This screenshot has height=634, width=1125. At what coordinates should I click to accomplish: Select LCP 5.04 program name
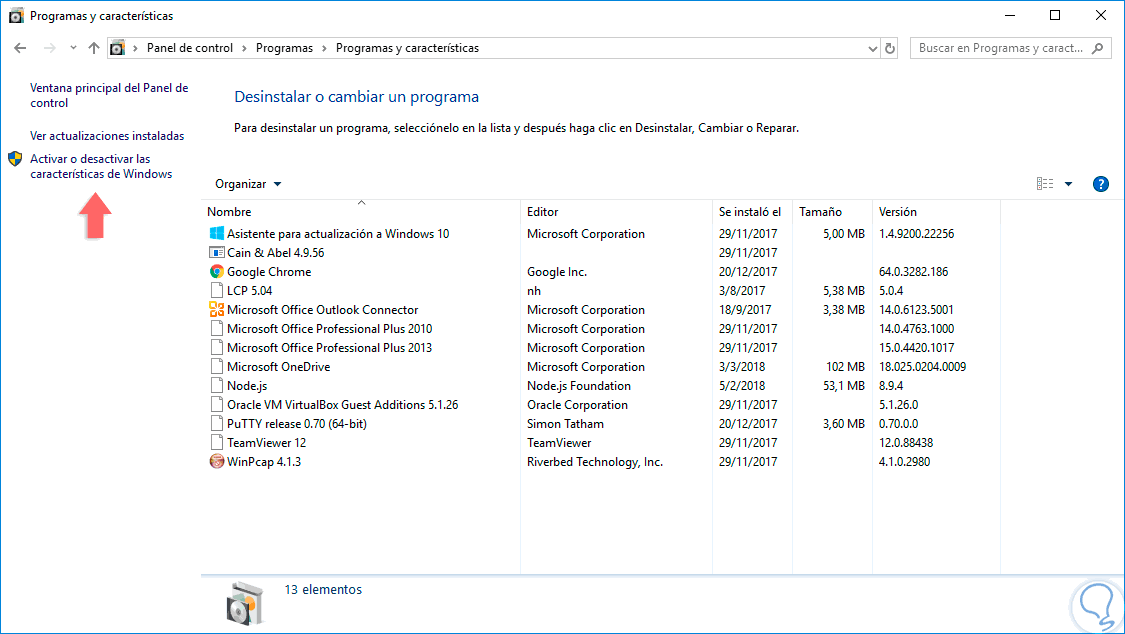point(250,290)
